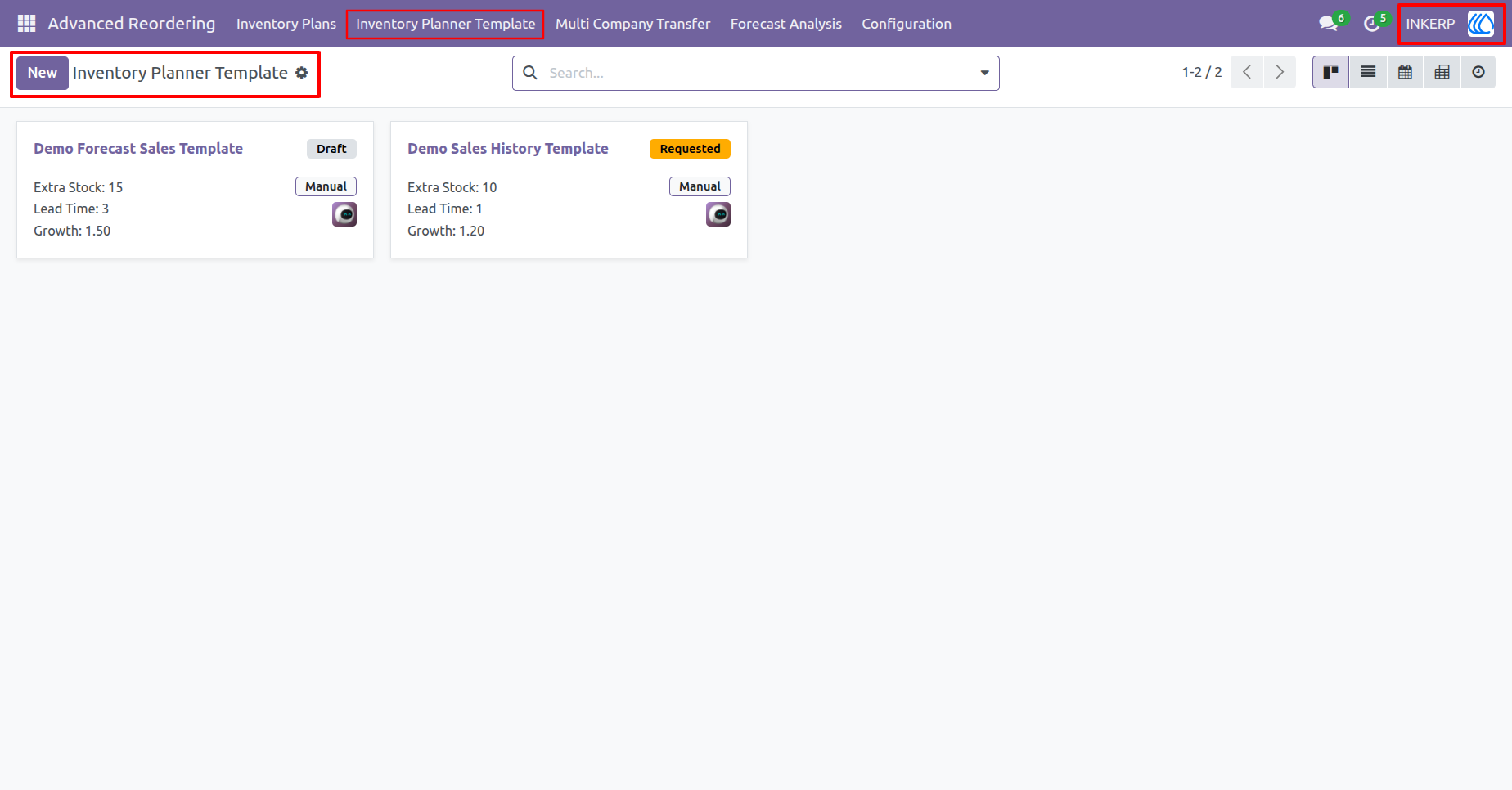Click the search magnifier icon
Viewport: 1512px width, 790px height.
(x=530, y=73)
